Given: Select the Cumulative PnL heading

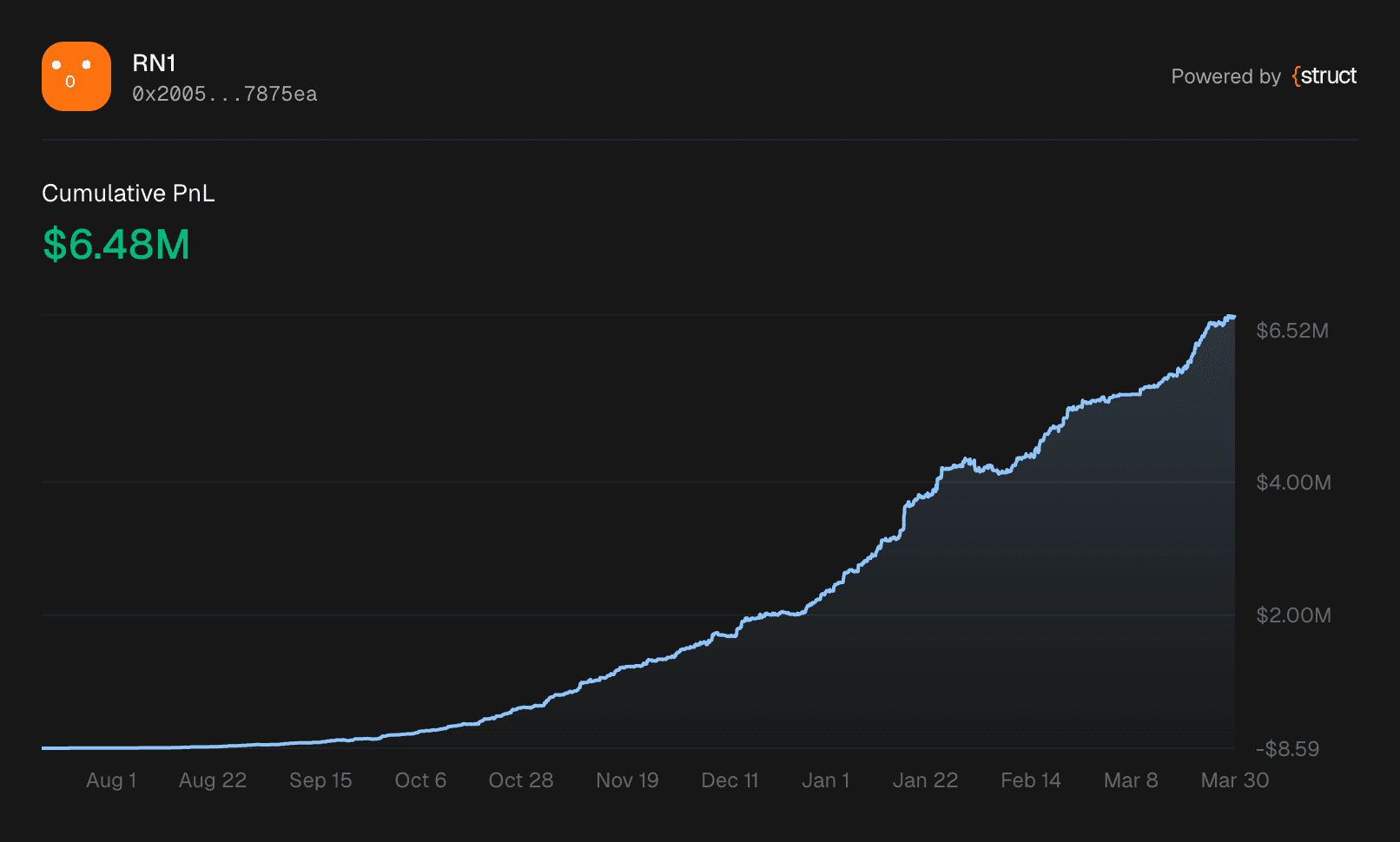Looking at the screenshot, I should point(129,193).
